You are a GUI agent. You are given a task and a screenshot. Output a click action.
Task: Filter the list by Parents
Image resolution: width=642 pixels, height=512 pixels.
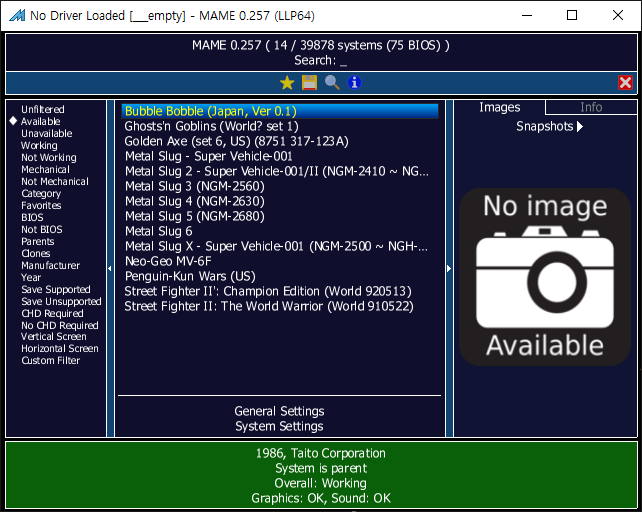(38, 241)
